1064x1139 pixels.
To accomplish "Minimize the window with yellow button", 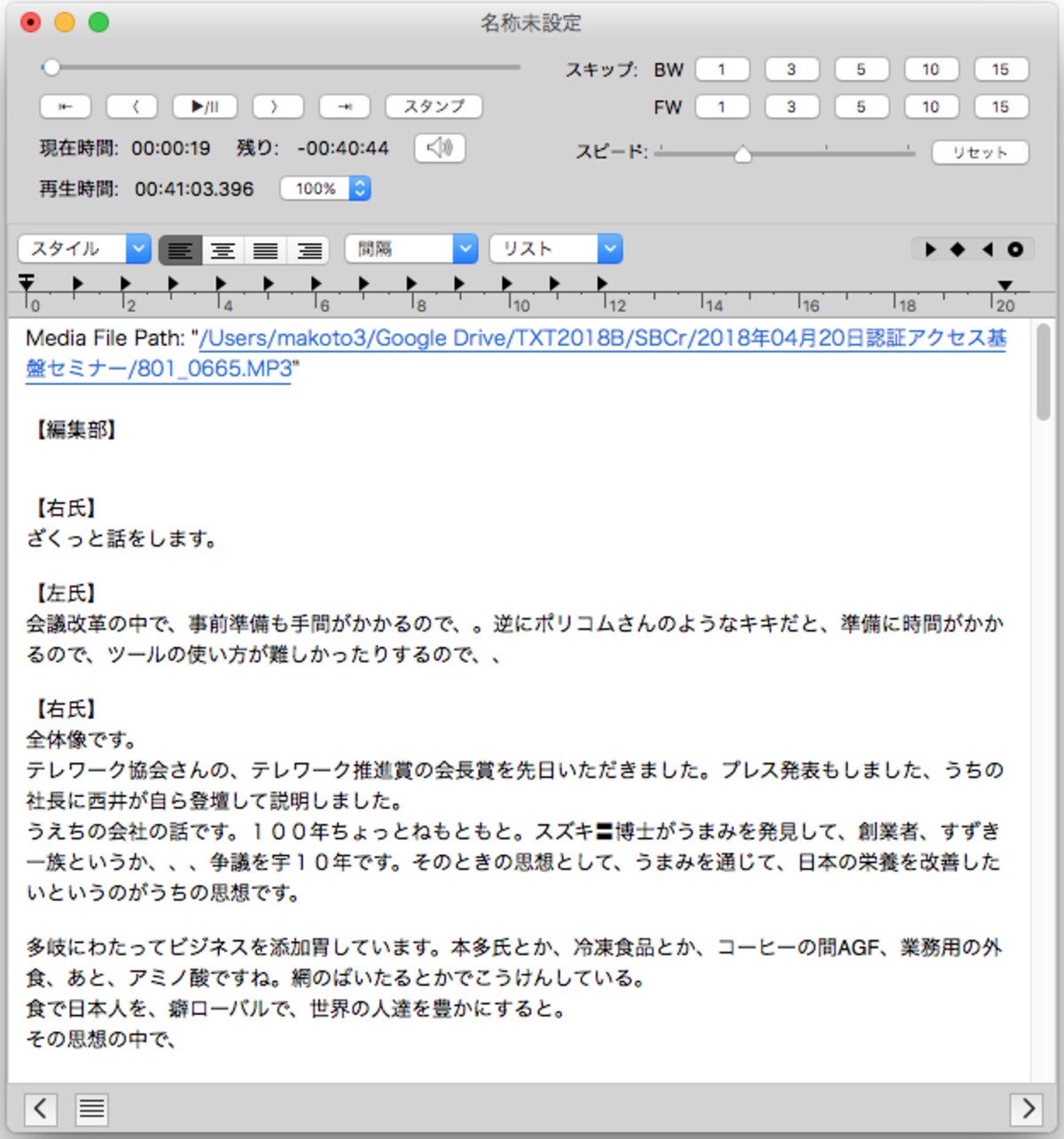I will 65,22.
